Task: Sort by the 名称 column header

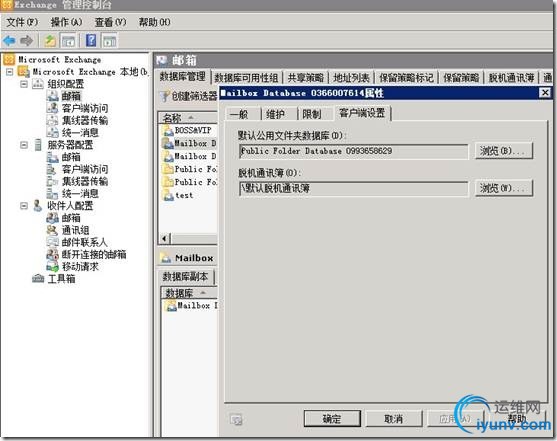Action: (188, 118)
